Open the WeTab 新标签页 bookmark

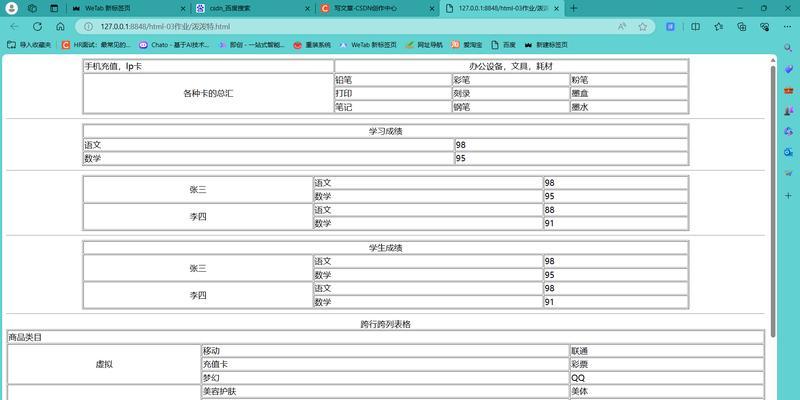[368, 45]
